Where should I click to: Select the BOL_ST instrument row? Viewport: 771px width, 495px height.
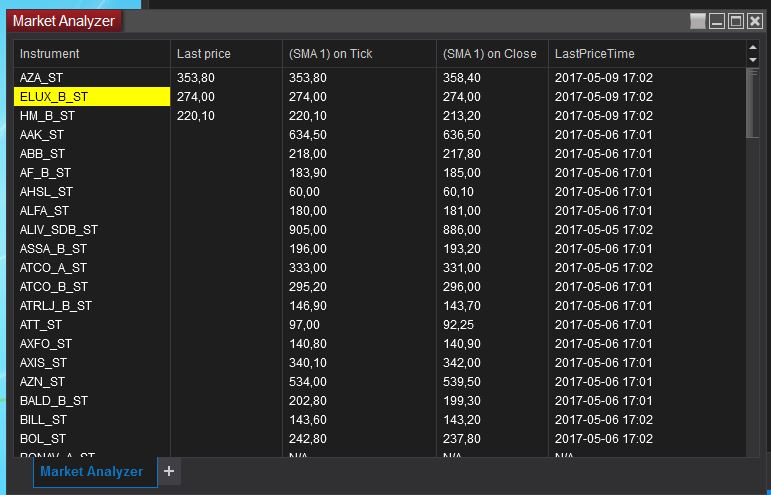[x=43, y=439]
